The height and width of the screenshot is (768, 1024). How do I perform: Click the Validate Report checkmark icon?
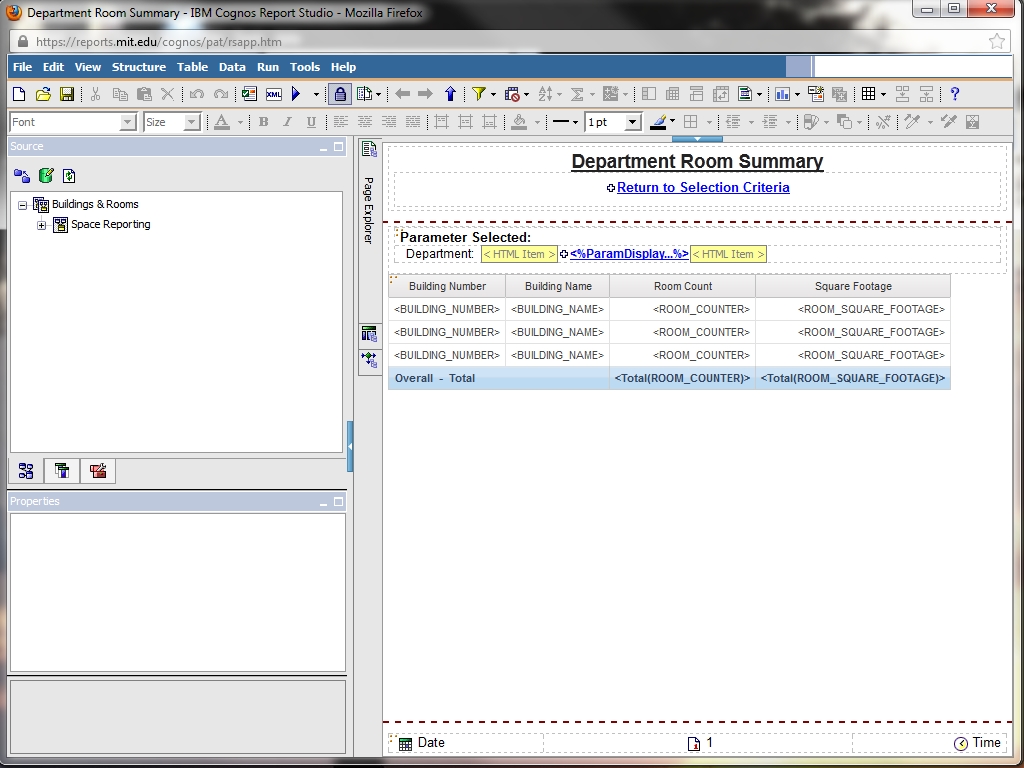click(248, 94)
